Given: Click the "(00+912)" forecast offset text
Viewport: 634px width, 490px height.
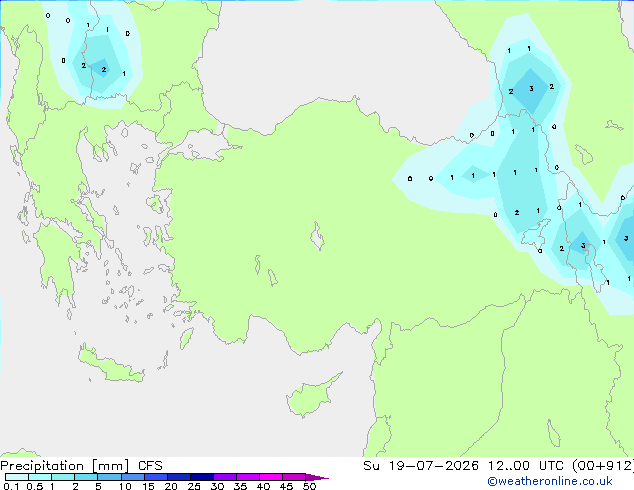Looking at the screenshot, I should tap(603, 466).
